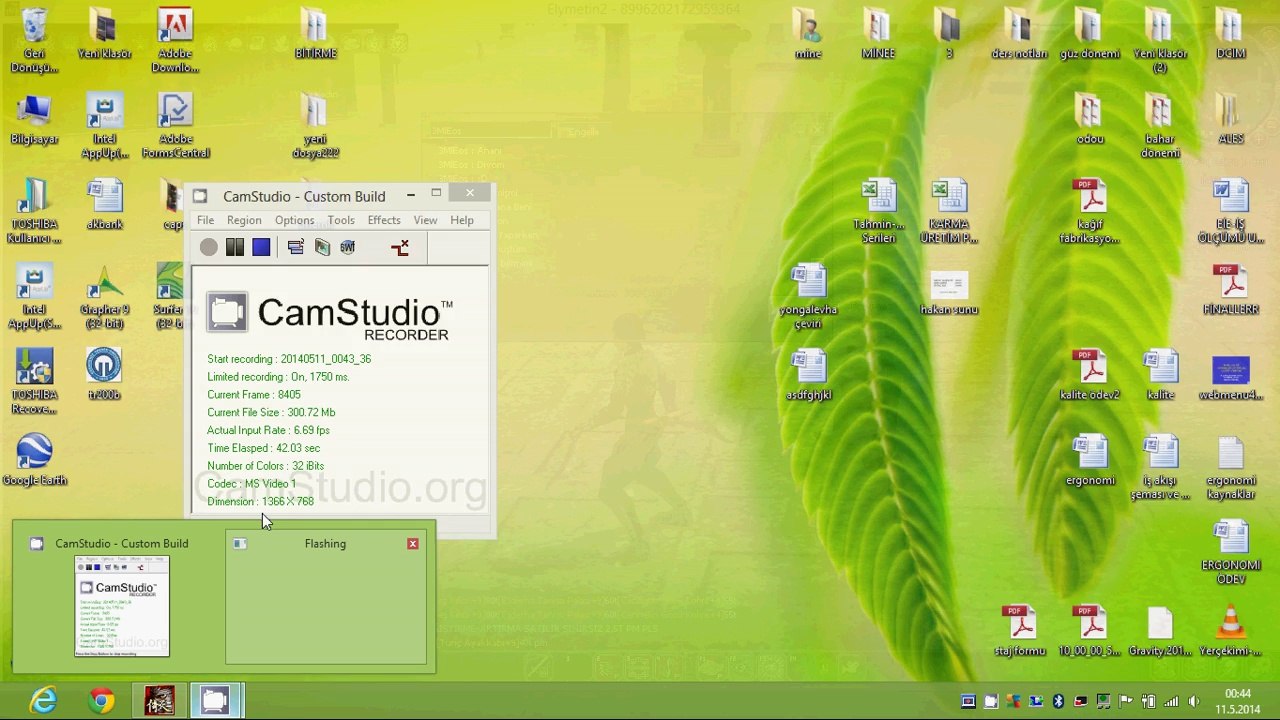The image size is (1280, 720).
Task: Select the KARMA ÜRETİM Excel file
Action: click(x=949, y=211)
